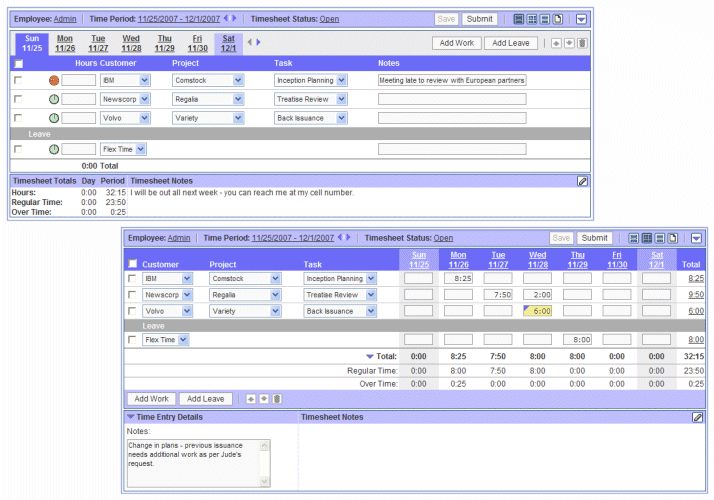The image size is (714, 500).
Task: Click Add Work button in daily view
Action: [x=456, y=43]
